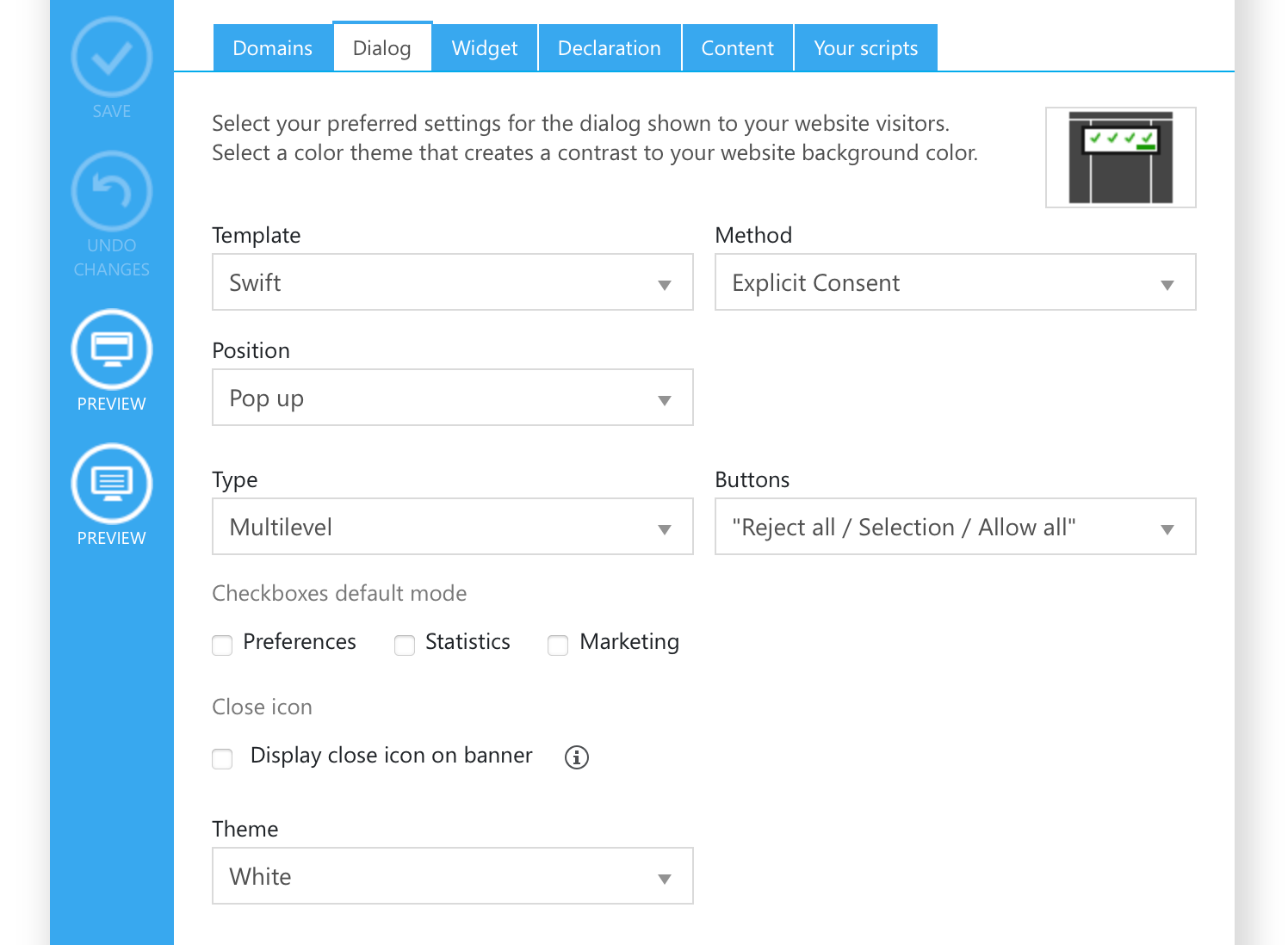
Task: Click the 'Close icon' section heading
Action: pos(263,707)
